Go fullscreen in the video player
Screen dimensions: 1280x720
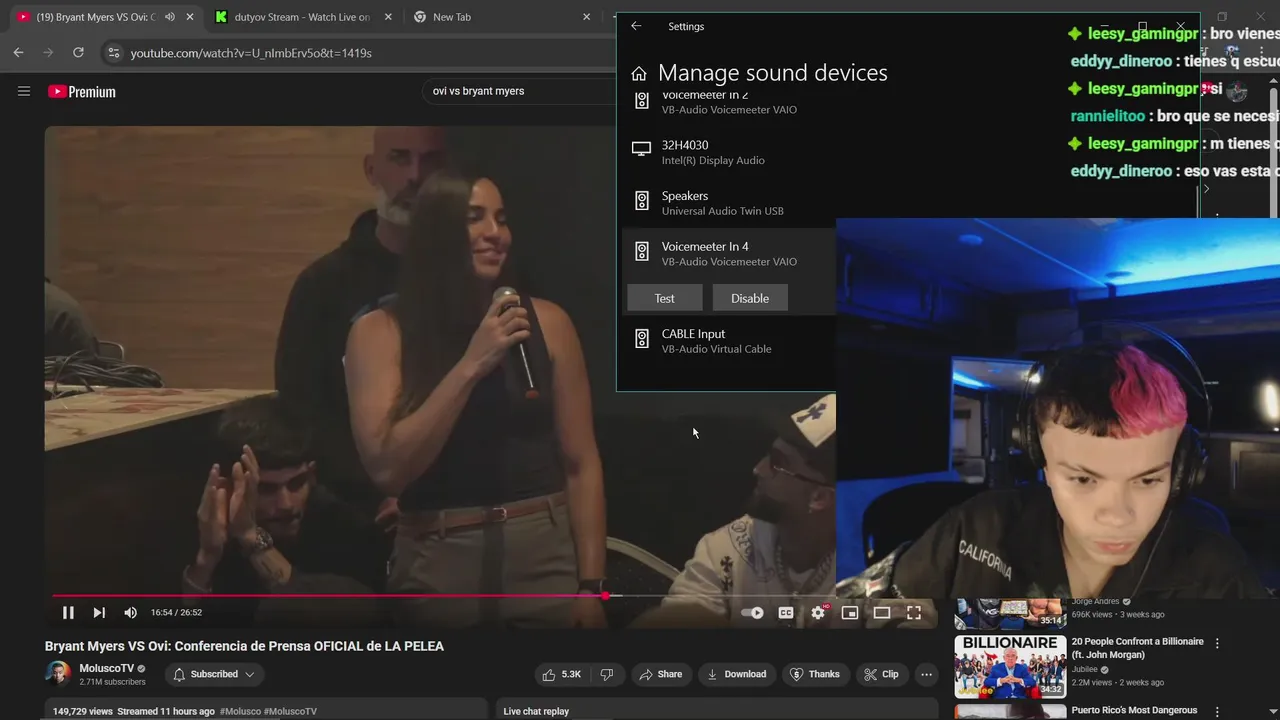(x=914, y=613)
